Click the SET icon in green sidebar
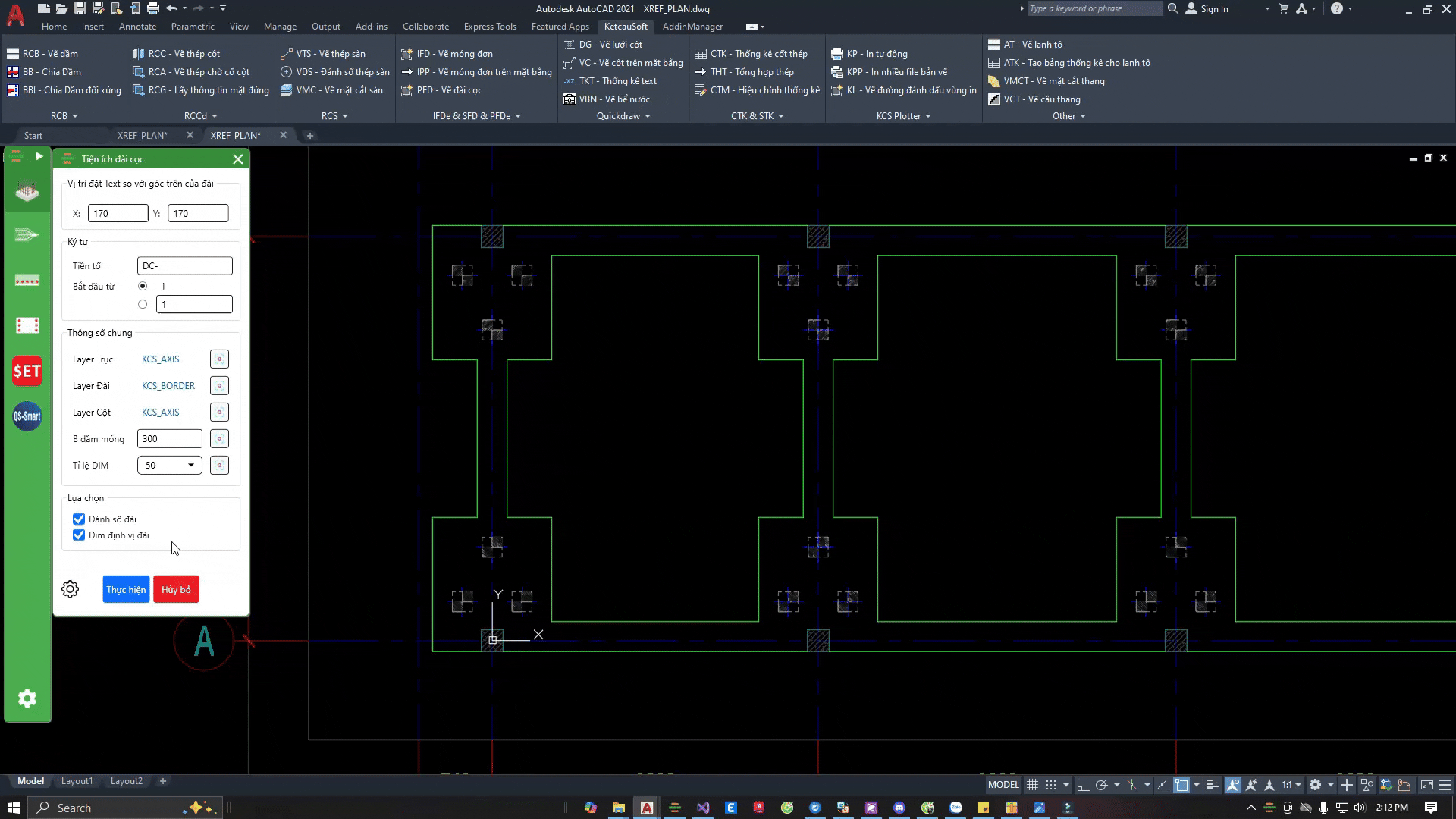The width and height of the screenshot is (1456, 819). [27, 371]
